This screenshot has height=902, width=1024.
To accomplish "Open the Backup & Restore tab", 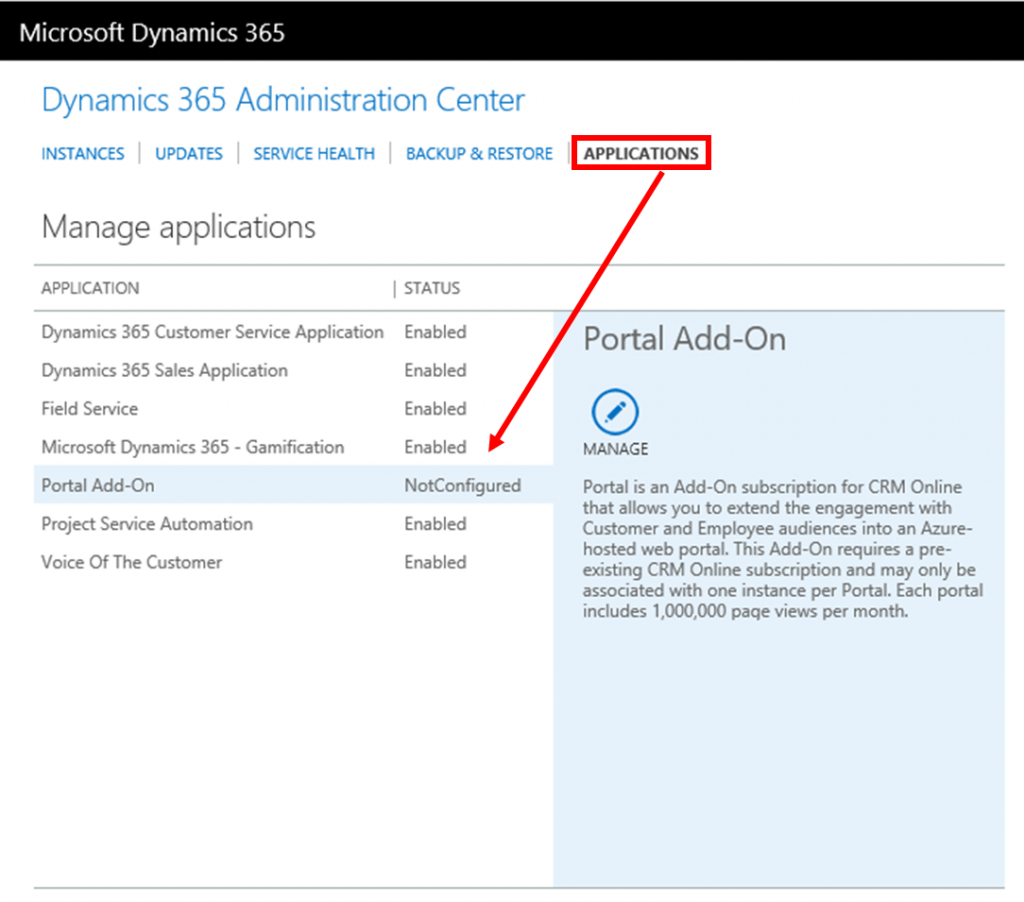I will point(479,153).
